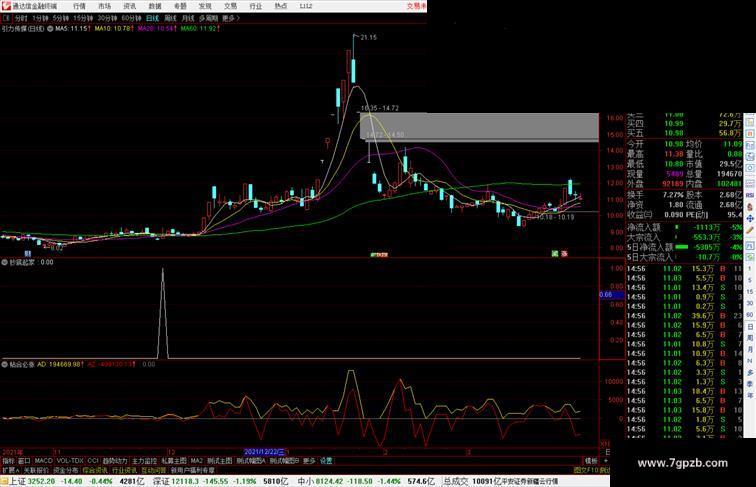Image resolution: width=756 pixels, height=487 pixels.
Task: Switch to the 5分钟 period
Action: [x=61, y=18]
